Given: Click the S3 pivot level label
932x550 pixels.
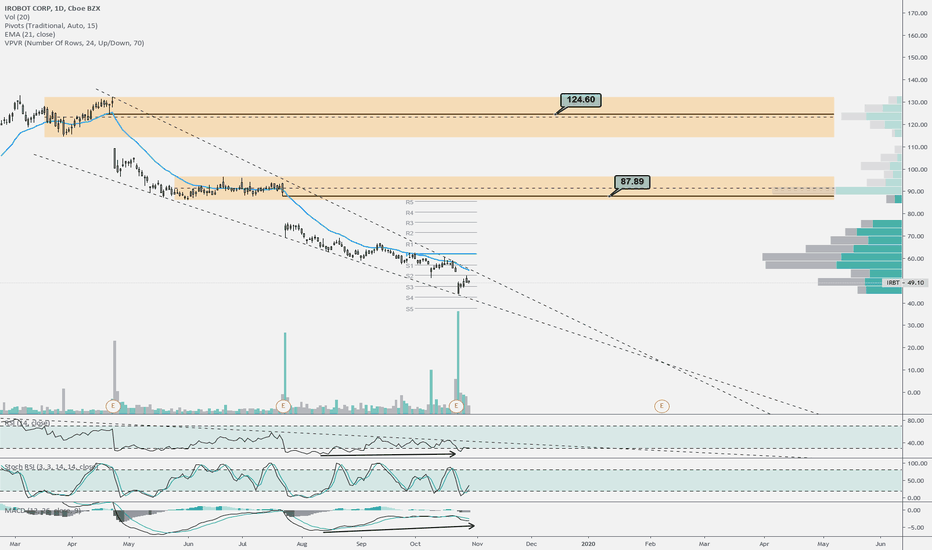Looking at the screenshot, I should coord(410,287).
